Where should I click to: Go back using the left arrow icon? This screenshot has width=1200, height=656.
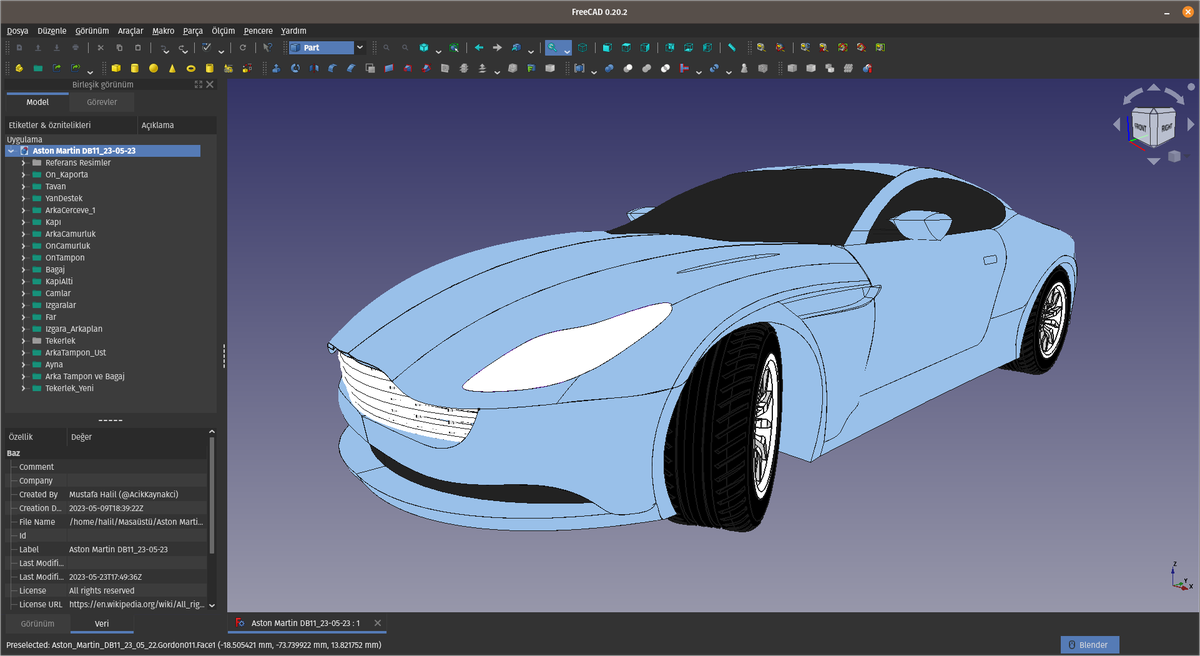point(479,47)
